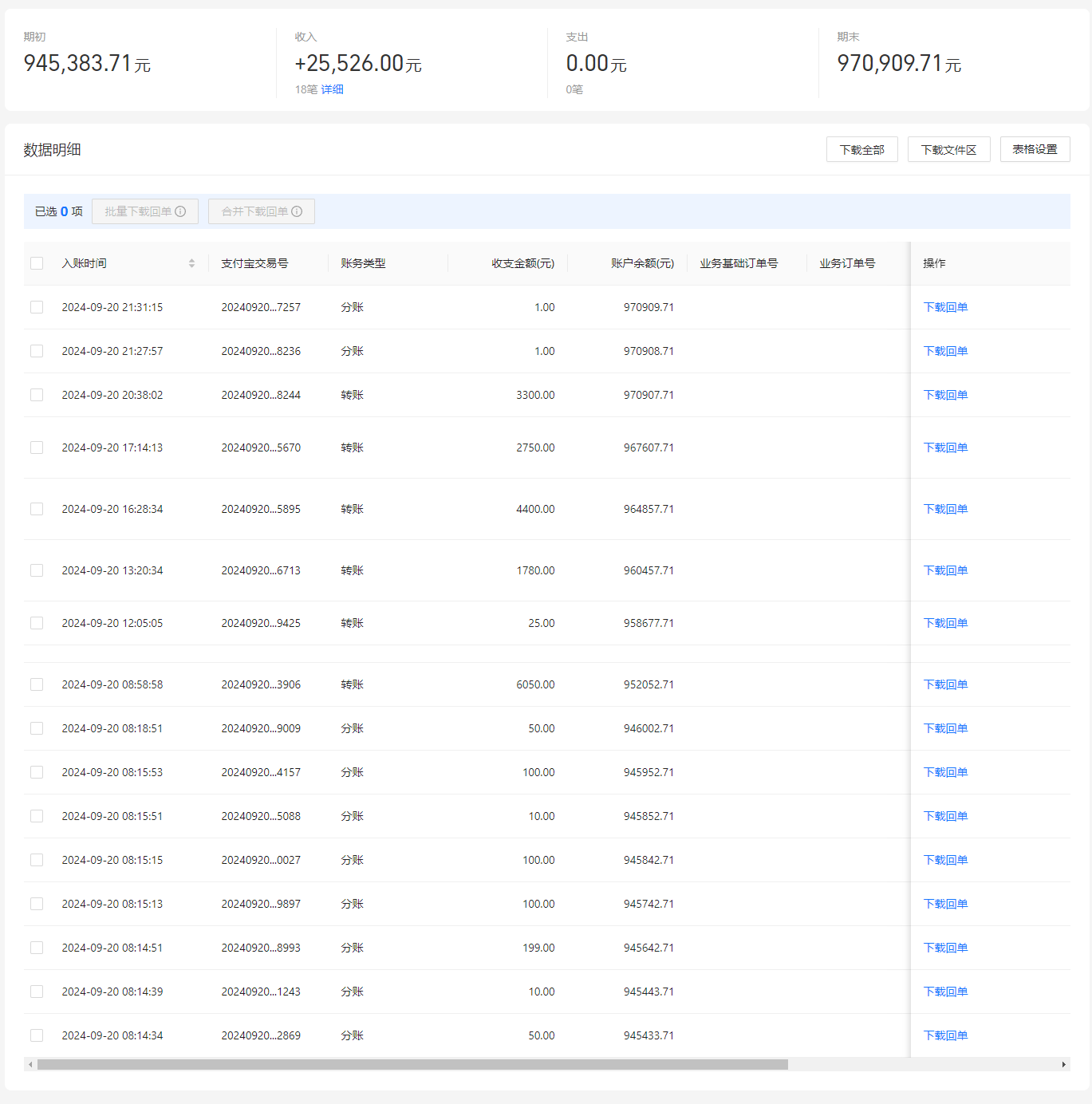Viewport: 1092px width, 1104px height.
Task: Check the row dated 2024-09-20 08:15:53
Action: click(x=37, y=772)
